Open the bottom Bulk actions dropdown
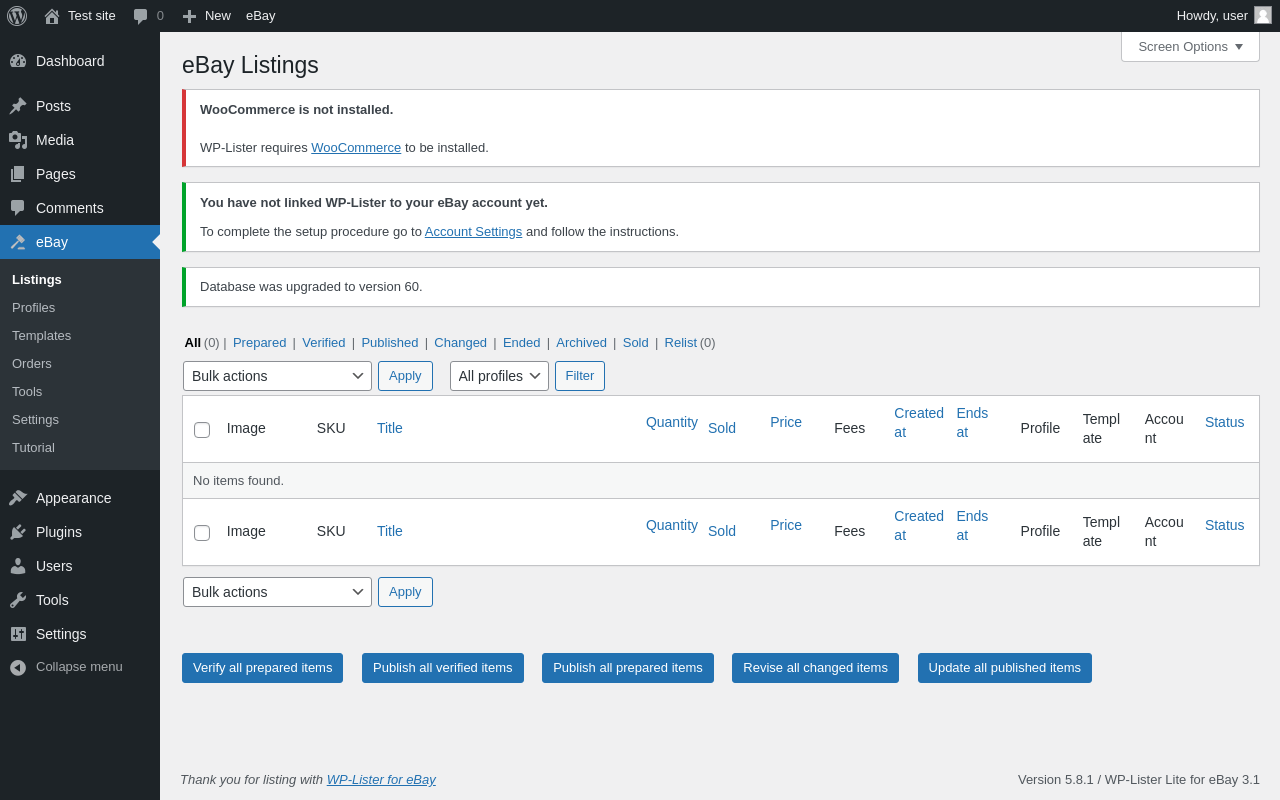The height and width of the screenshot is (800, 1280). click(x=277, y=592)
